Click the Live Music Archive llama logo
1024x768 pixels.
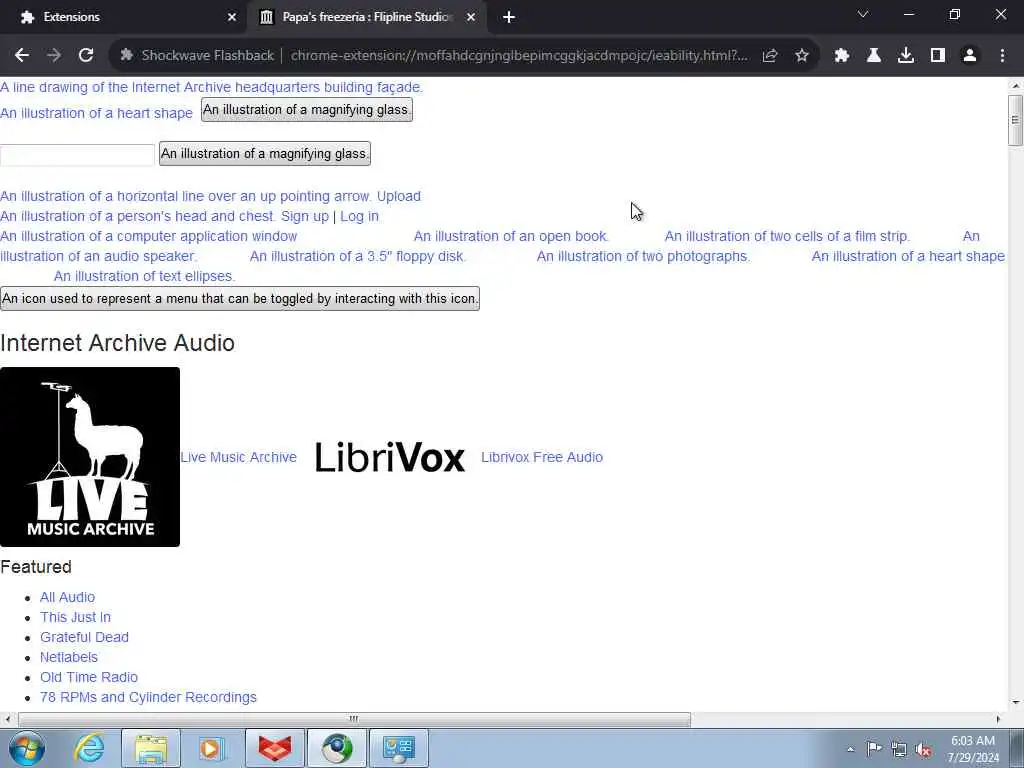pyautogui.click(x=90, y=457)
